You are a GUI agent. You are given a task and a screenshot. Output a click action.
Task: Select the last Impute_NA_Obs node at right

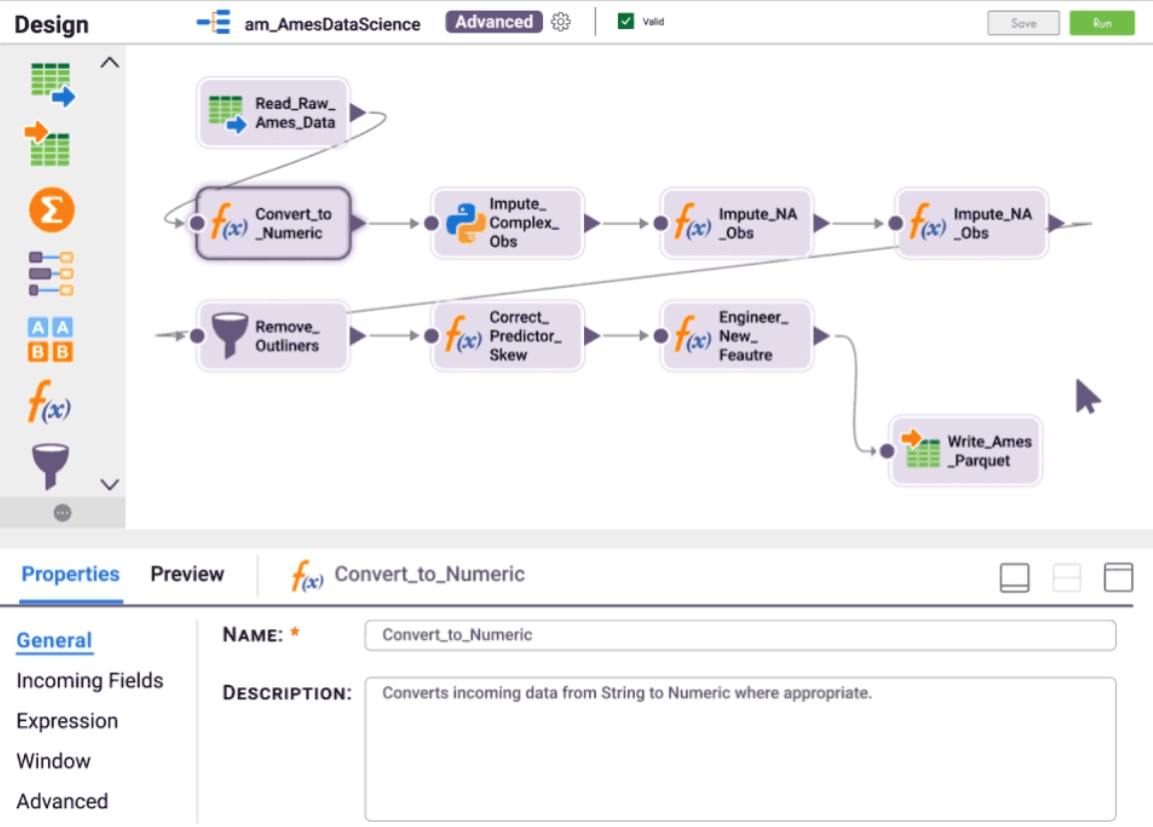971,223
